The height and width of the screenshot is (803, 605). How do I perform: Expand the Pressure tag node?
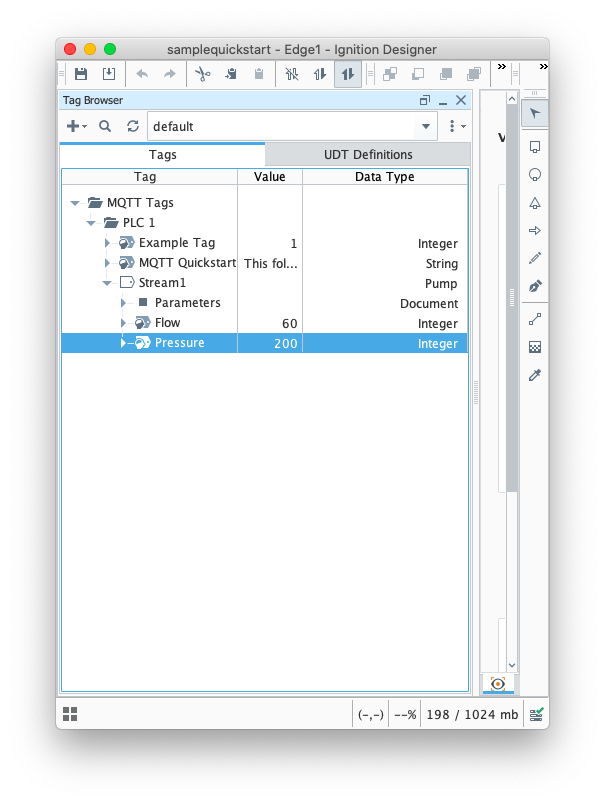coord(123,343)
